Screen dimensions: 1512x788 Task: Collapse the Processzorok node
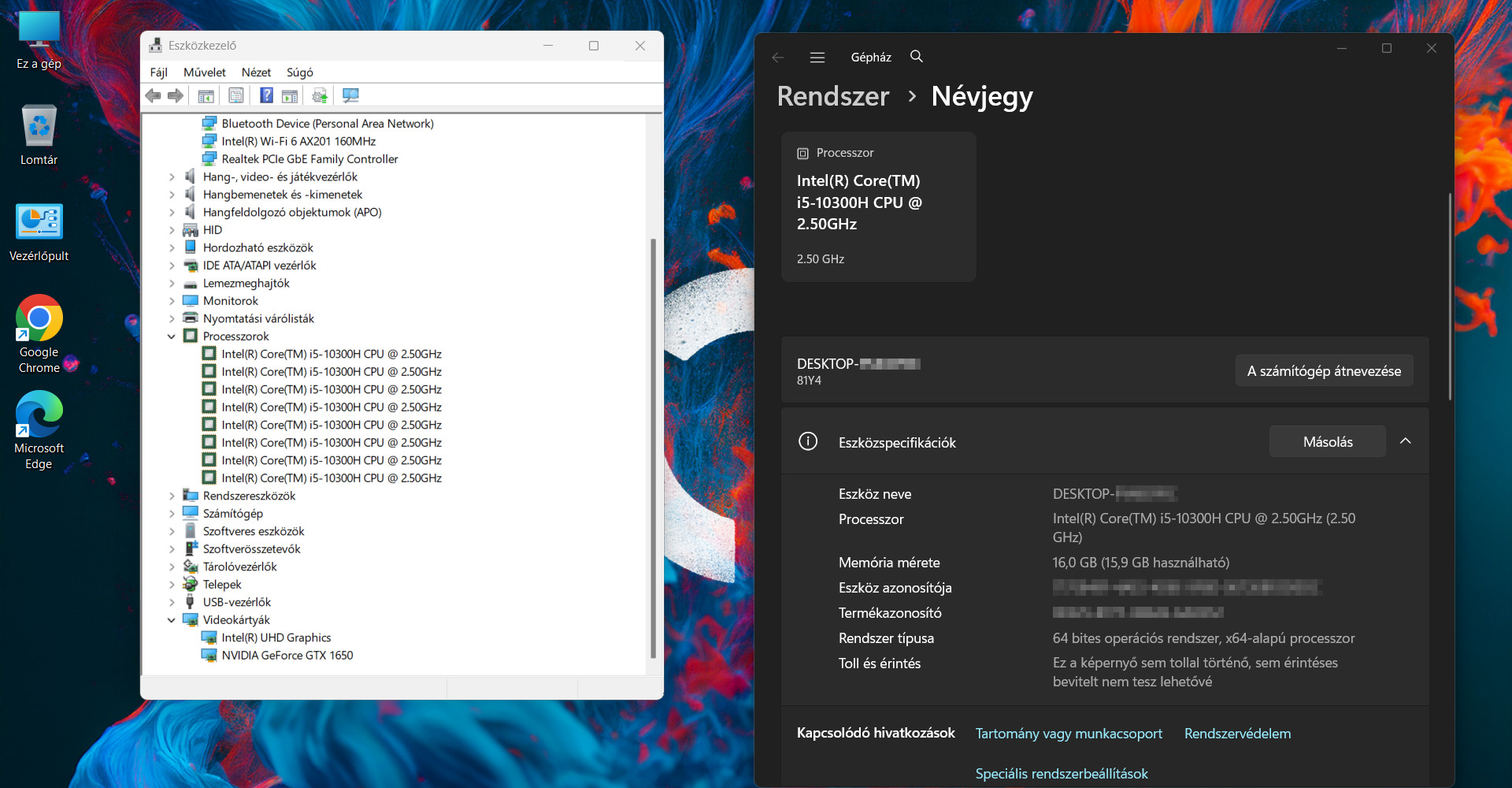coord(172,336)
